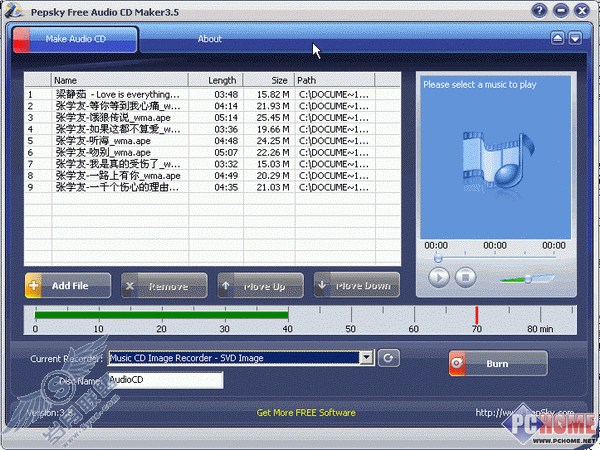Image resolution: width=600 pixels, height=450 pixels.
Task: Switch to the About tab
Action: [x=210, y=39]
